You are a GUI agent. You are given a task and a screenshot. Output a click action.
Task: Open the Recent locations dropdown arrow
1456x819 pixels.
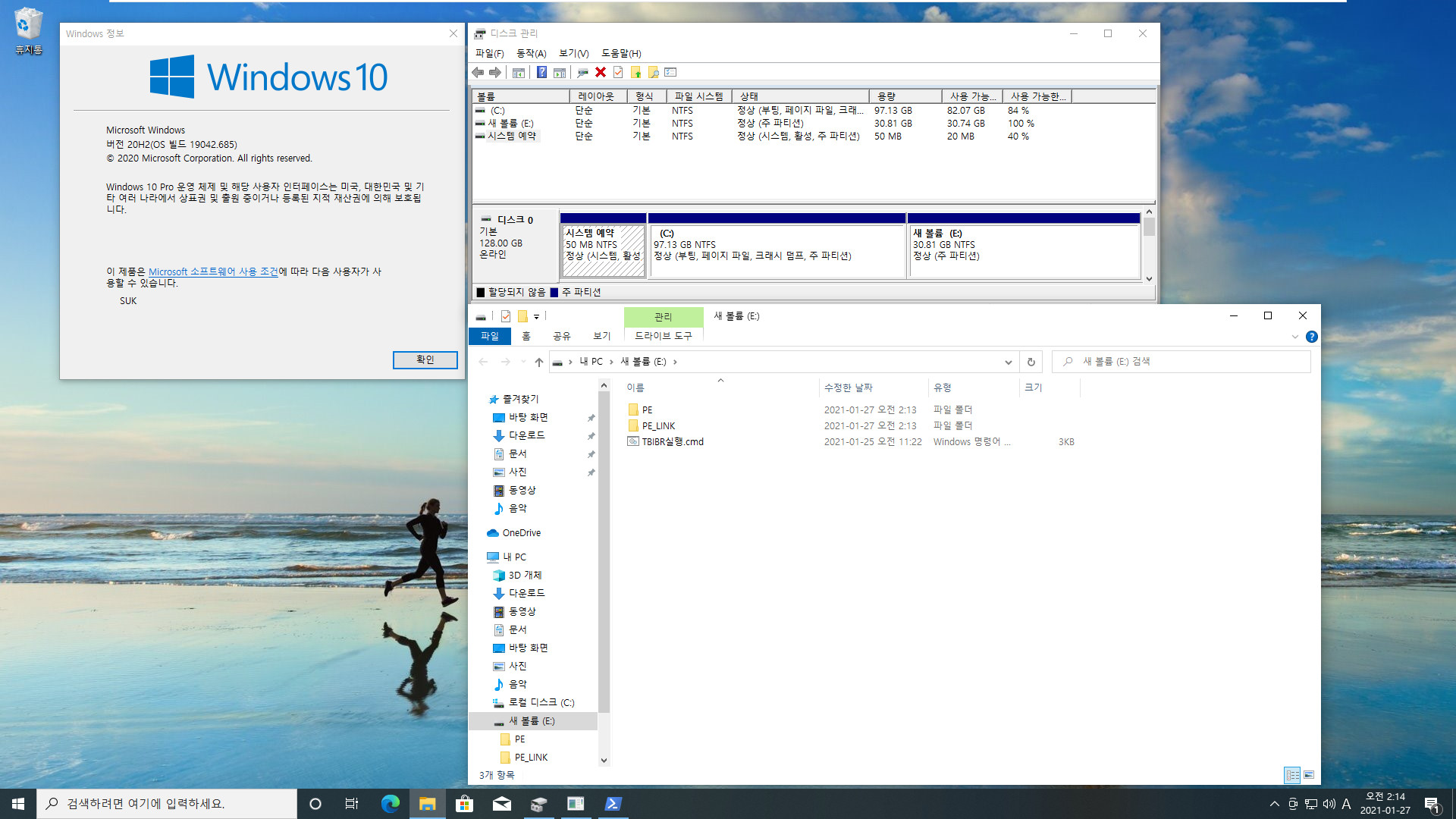coord(523,362)
